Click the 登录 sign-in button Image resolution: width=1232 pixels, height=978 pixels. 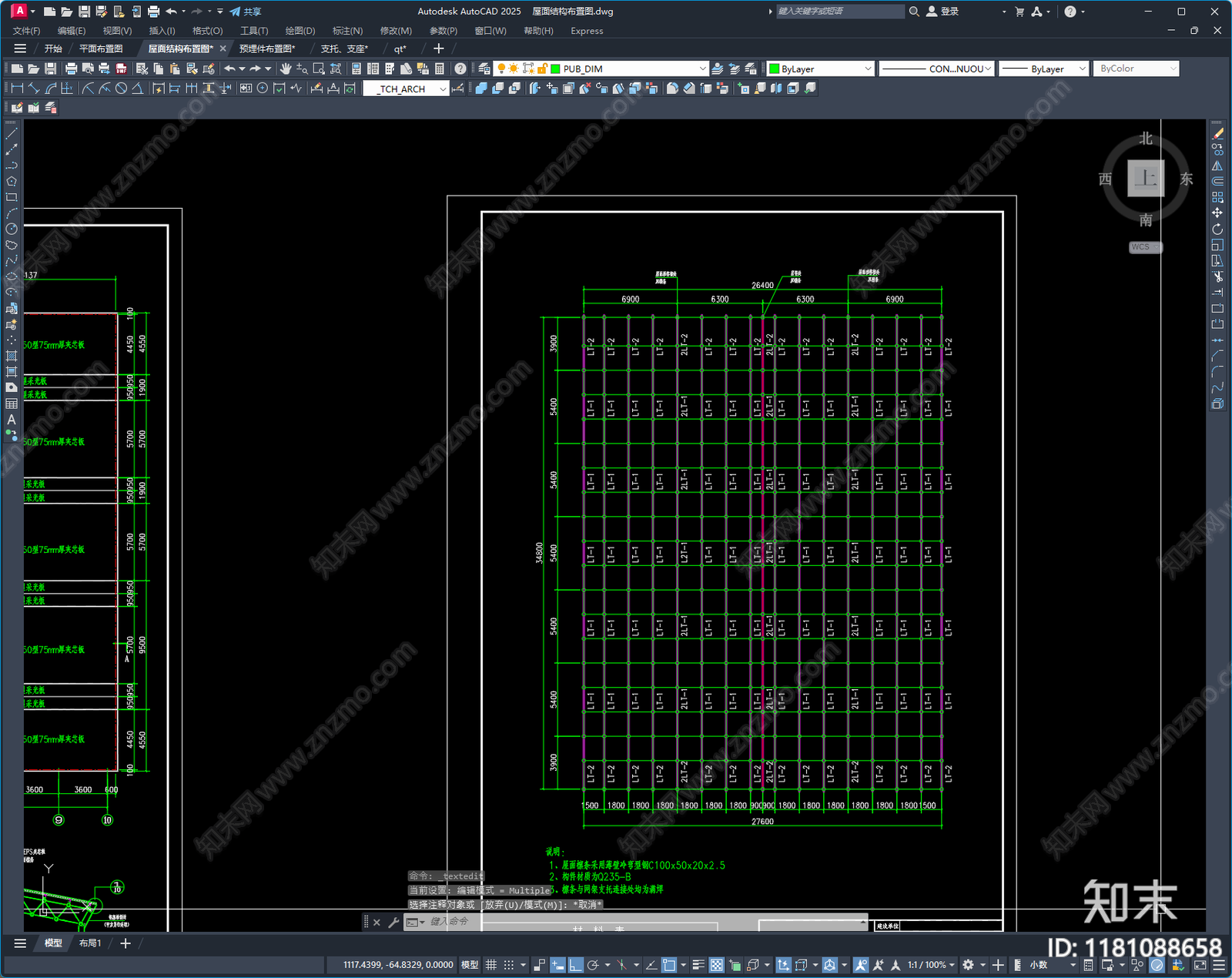click(x=942, y=12)
